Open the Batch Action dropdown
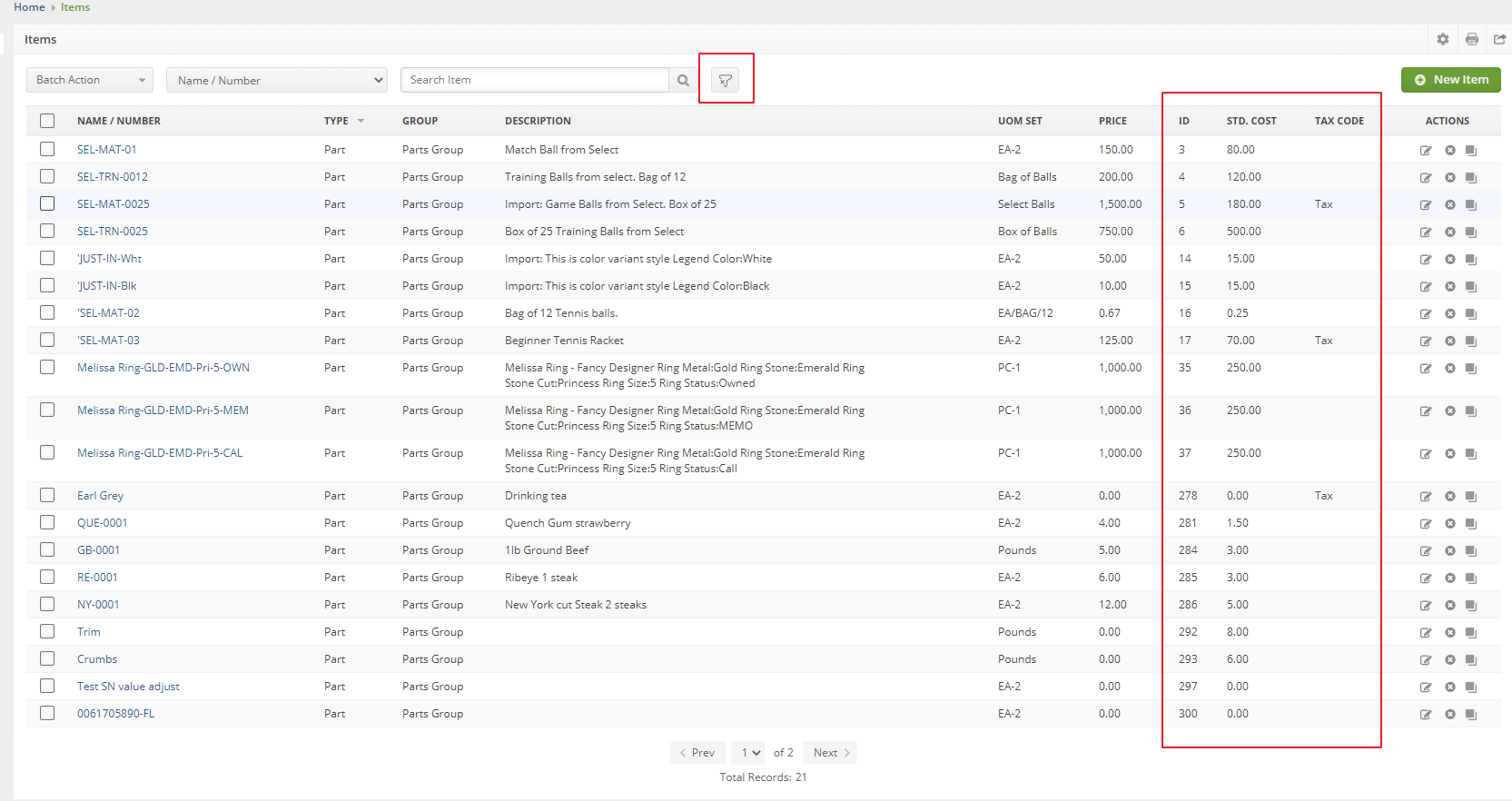 pyautogui.click(x=90, y=80)
